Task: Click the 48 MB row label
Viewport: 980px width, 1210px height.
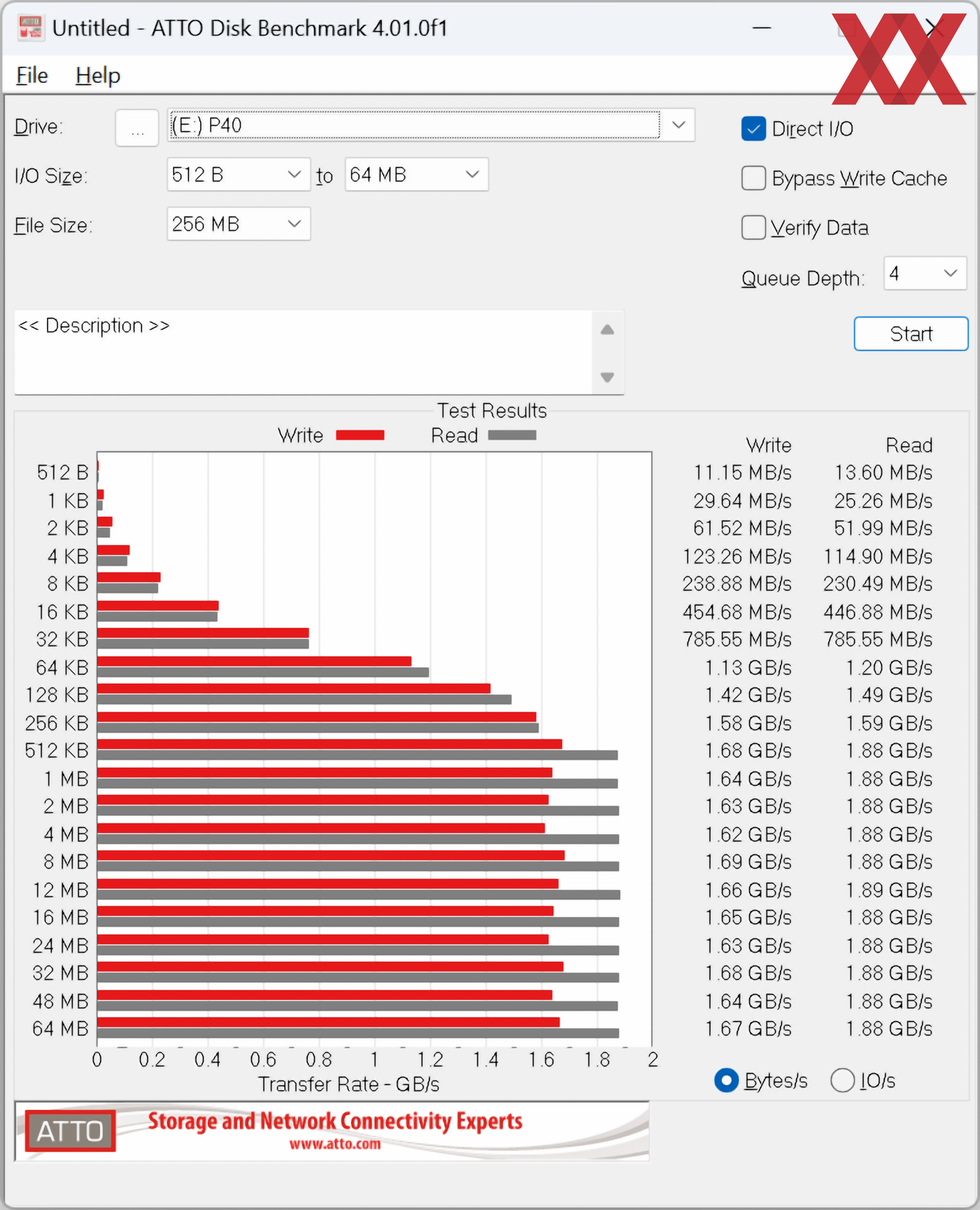Action: [x=60, y=1001]
